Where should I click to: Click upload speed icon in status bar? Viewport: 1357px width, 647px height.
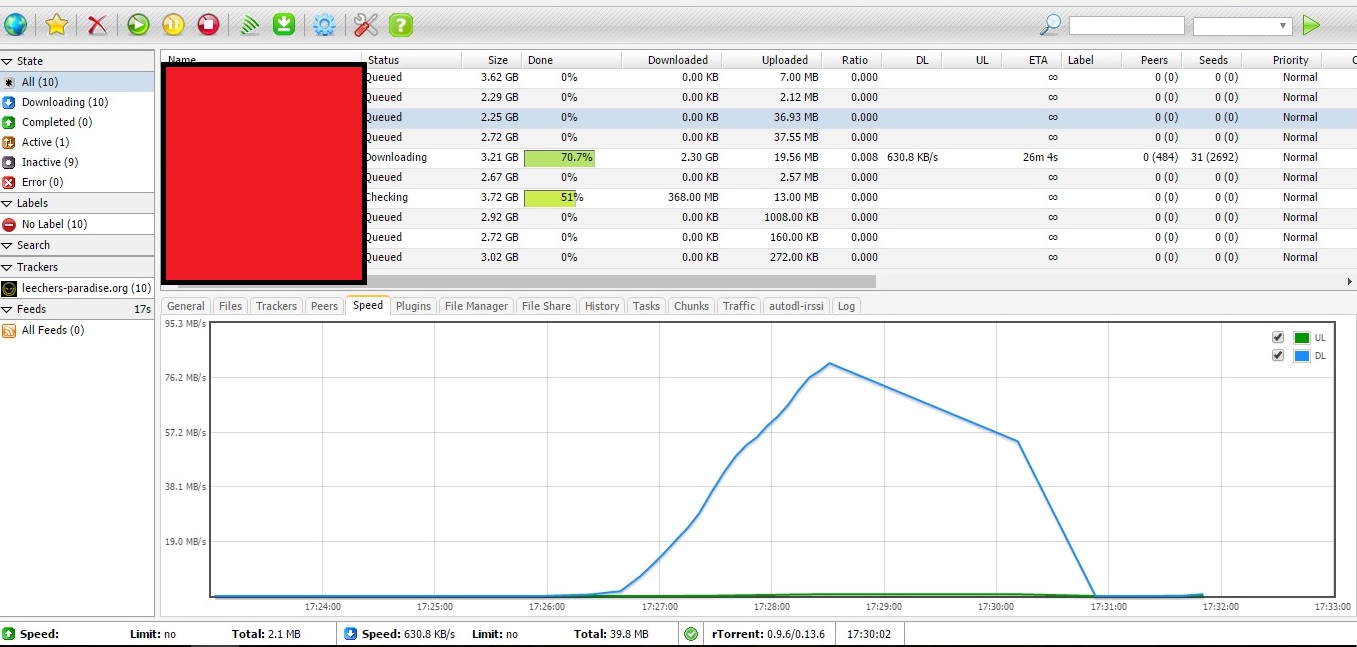[9, 634]
